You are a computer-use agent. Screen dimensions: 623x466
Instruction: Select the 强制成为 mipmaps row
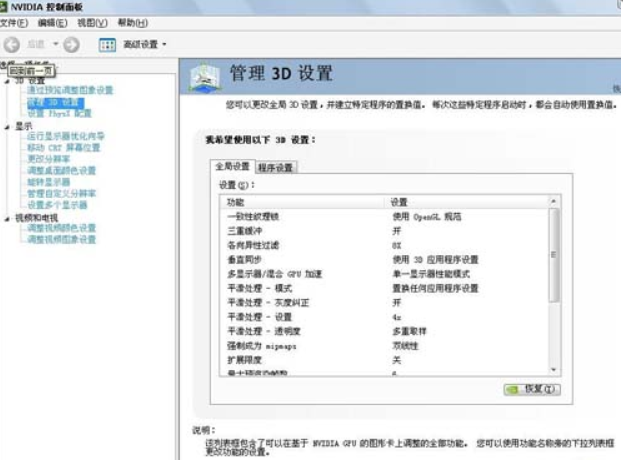[384, 346]
